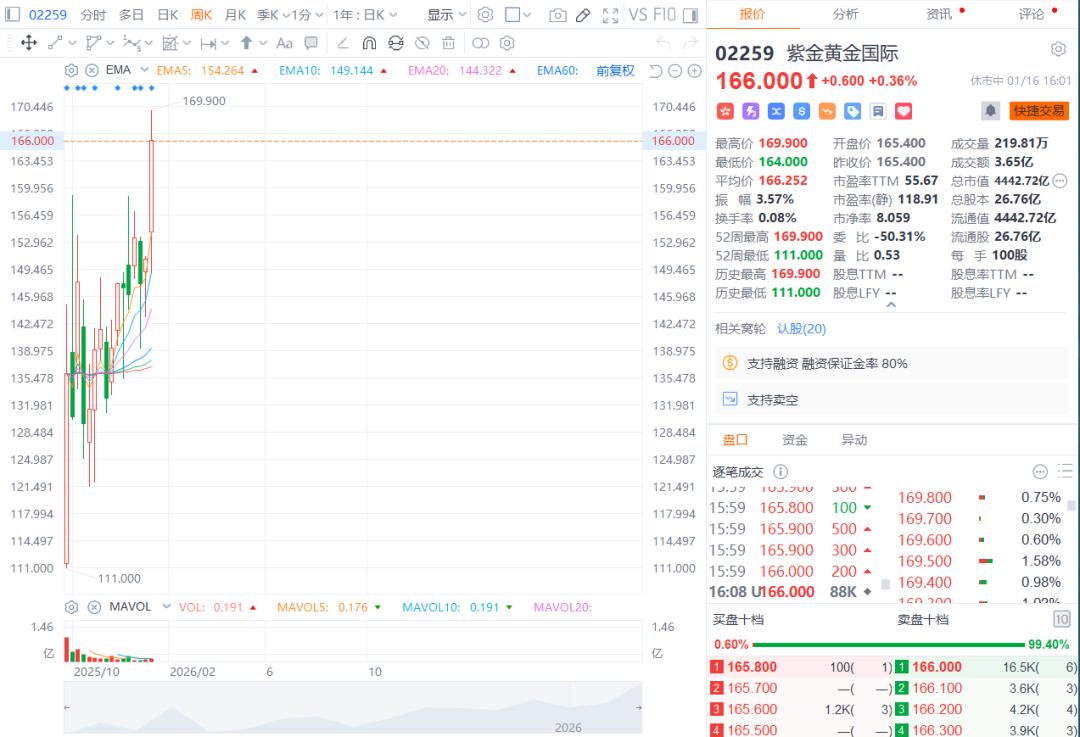1080x737 pixels.
Task: Toggle continuous drawing sync icon
Action: pos(395,43)
